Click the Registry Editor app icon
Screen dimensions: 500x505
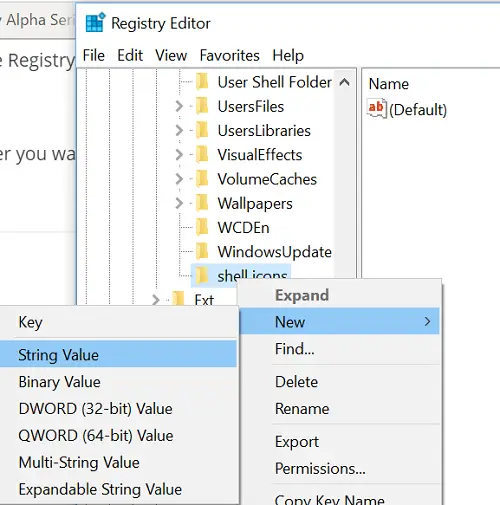point(95,22)
